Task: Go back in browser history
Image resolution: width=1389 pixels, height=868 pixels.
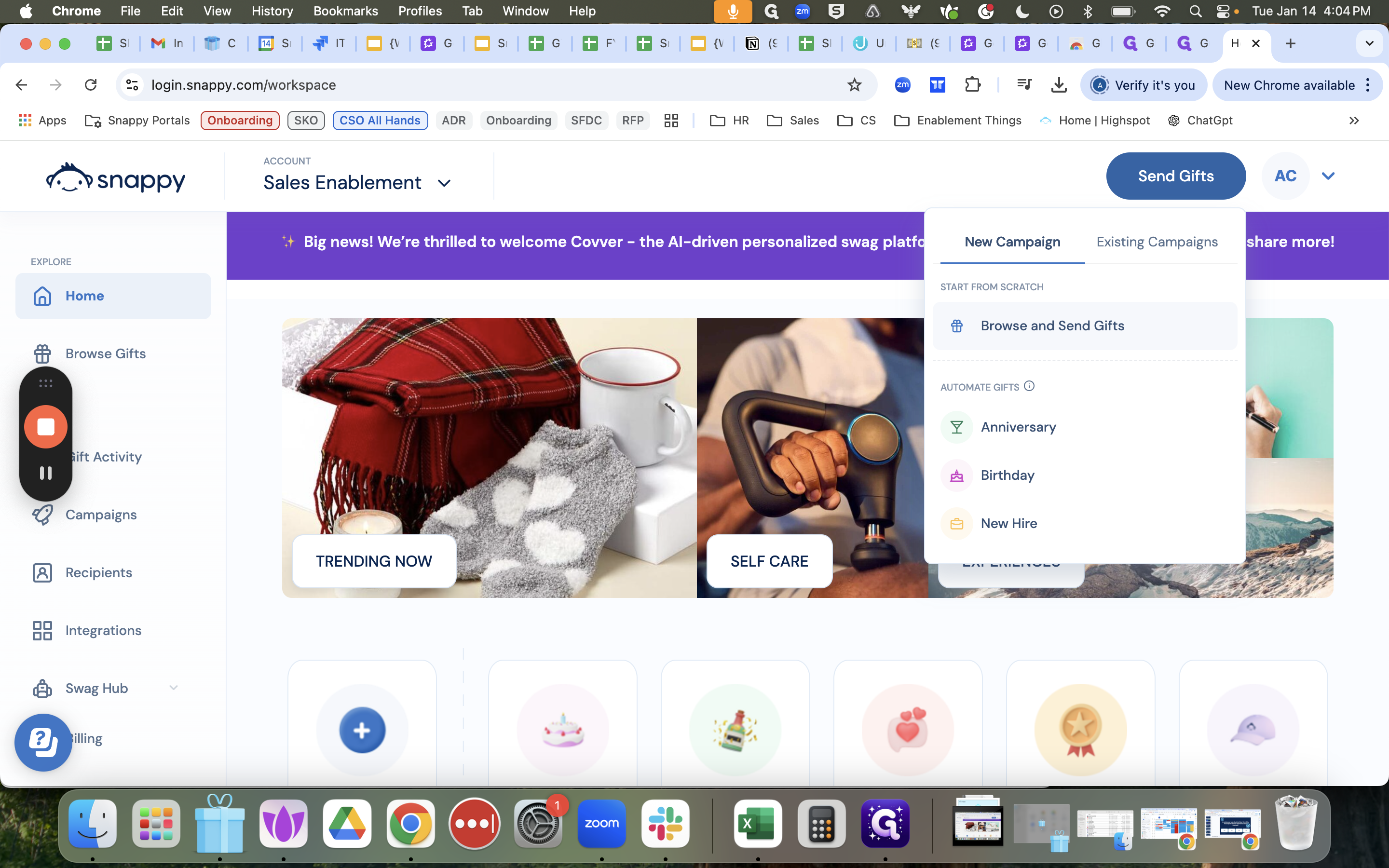Action: coord(22,85)
